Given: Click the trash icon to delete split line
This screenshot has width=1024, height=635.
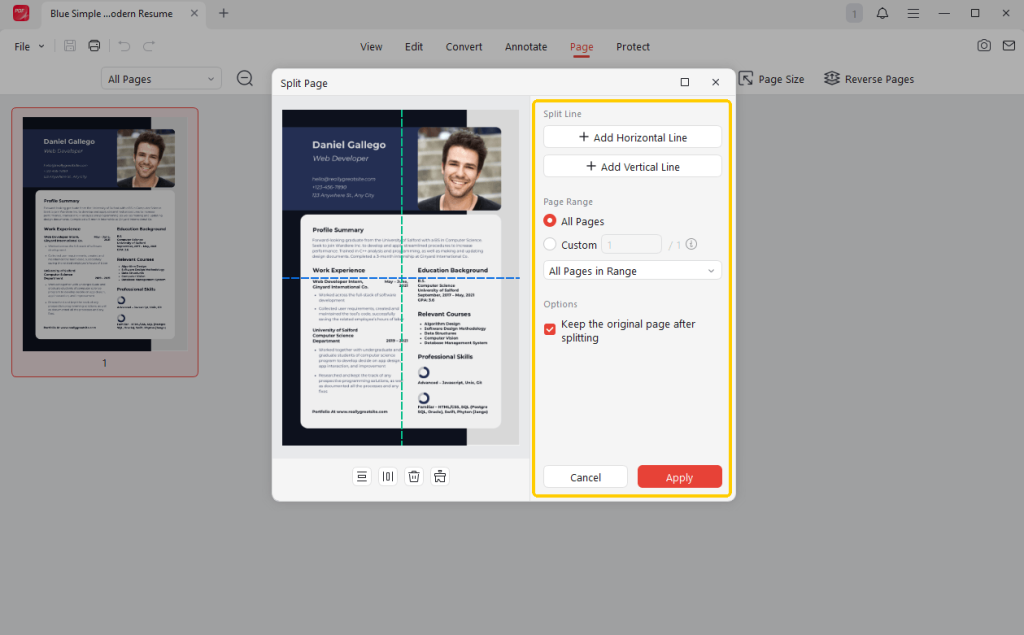Looking at the screenshot, I should click(413, 476).
